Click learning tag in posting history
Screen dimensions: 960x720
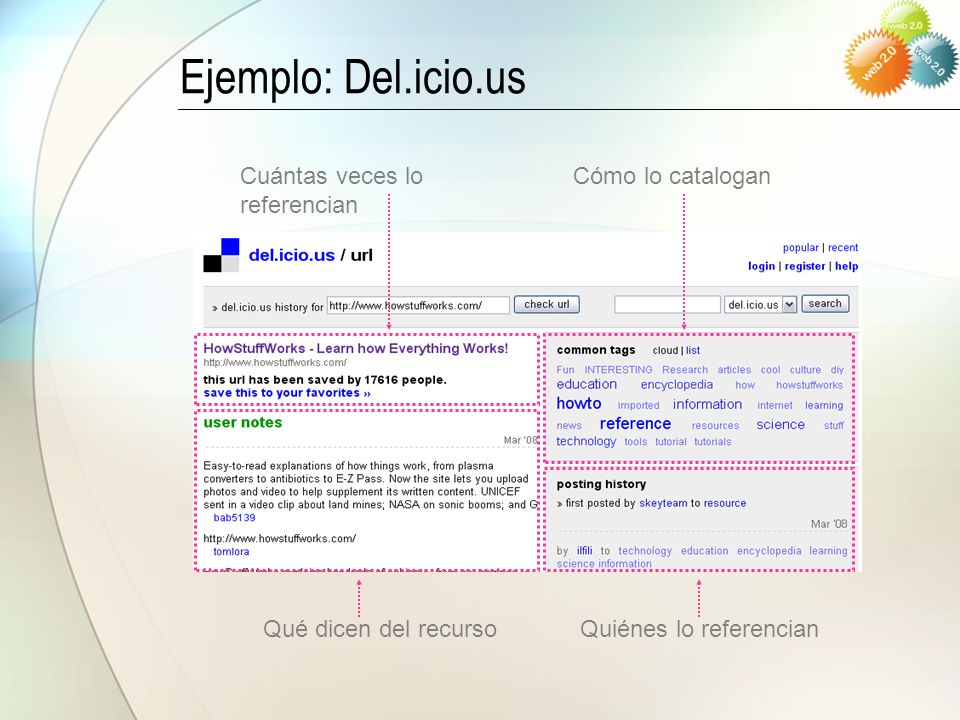point(828,551)
